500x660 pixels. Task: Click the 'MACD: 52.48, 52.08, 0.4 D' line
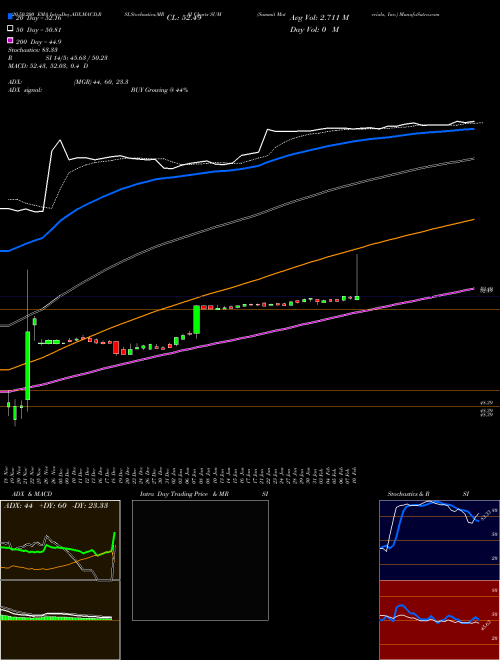click(x=48, y=66)
